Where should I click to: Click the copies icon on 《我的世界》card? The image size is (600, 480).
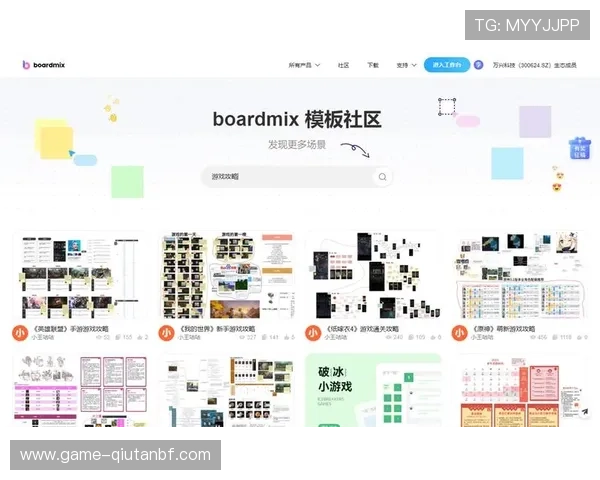tap(265, 337)
